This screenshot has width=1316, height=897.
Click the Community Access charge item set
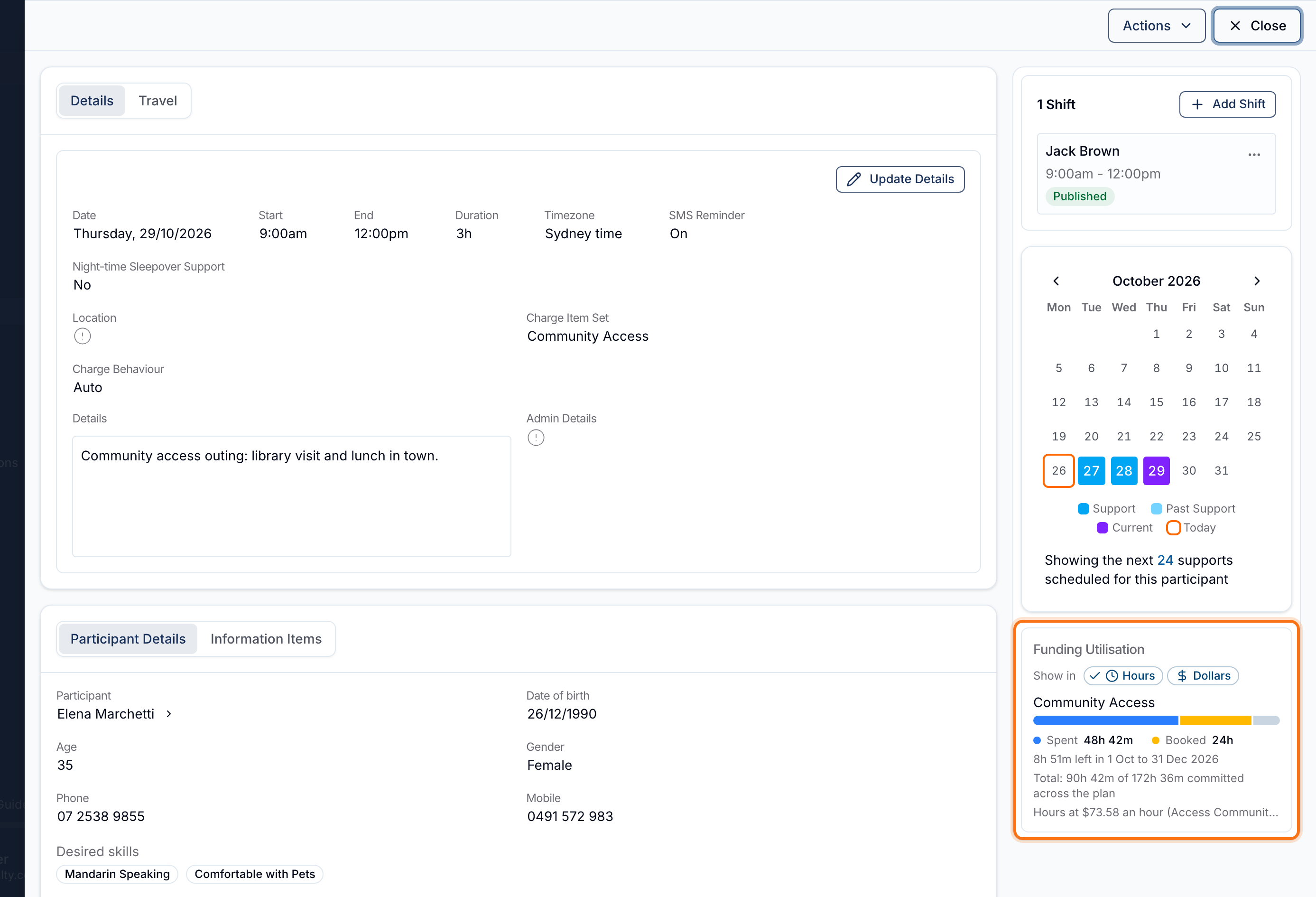coord(587,336)
